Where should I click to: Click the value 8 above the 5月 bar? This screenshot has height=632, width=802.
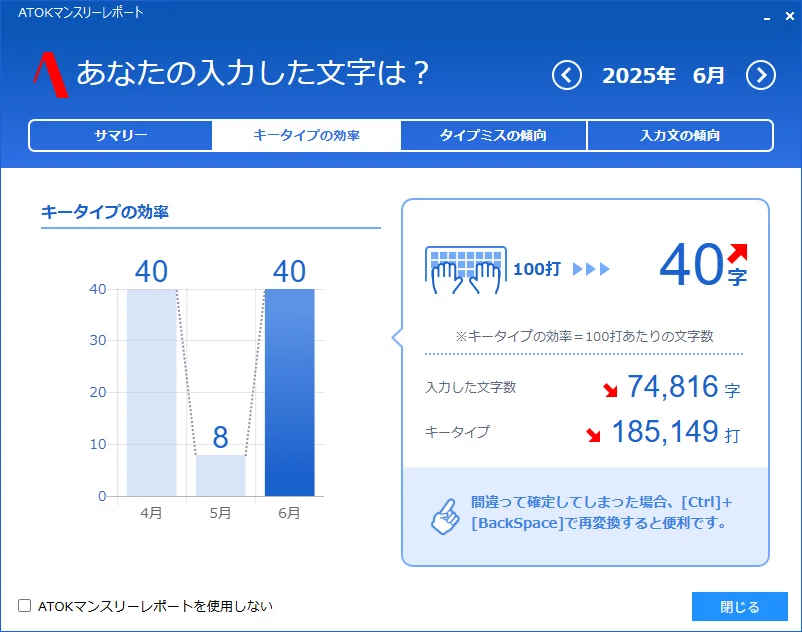pyautogui.click(x=220, y=437)
